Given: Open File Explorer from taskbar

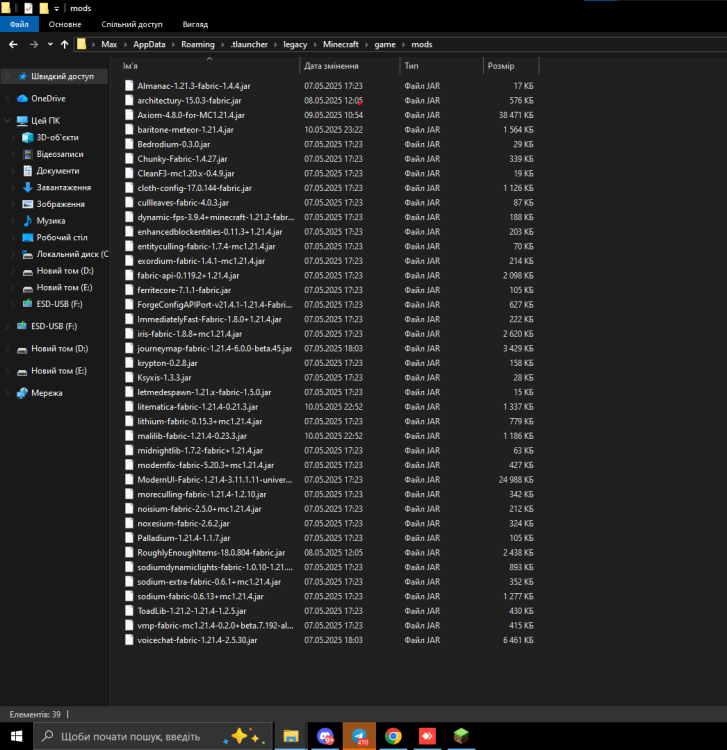Looking at the screenshot, I should 291,736.
